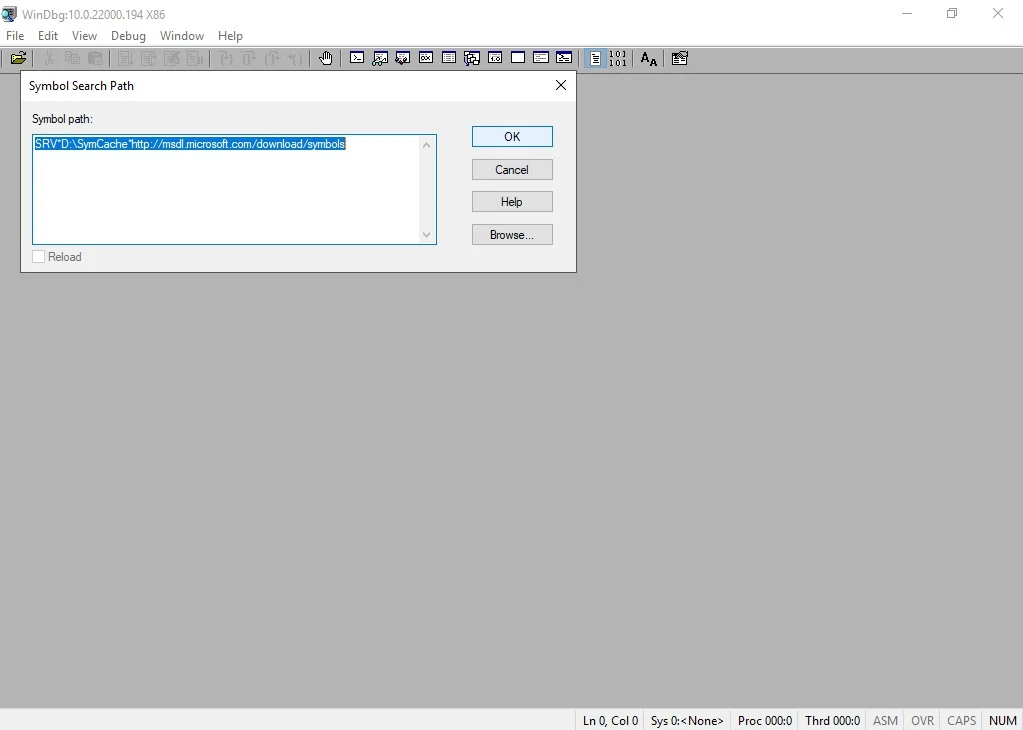This screenshot has width=1023, height=730.
Task: Click the Help button in dialog
Action: coord(512,202)
